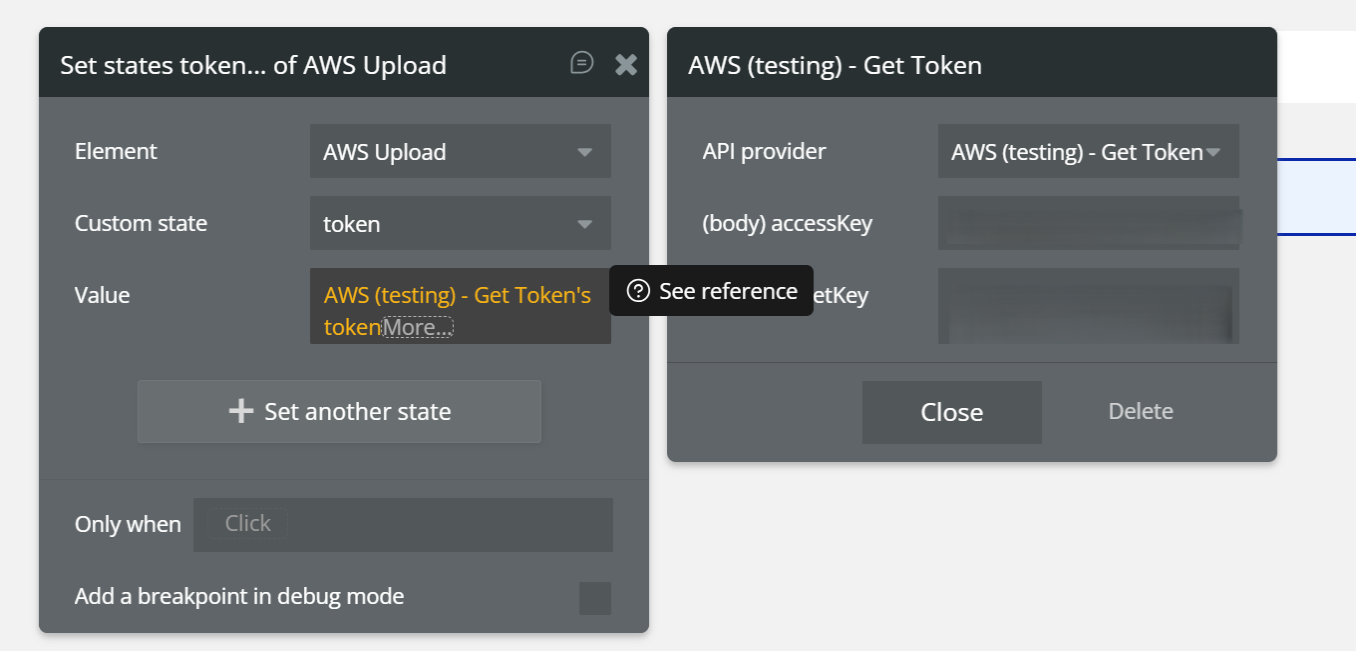Open the comment icon in Set states header

581,64
